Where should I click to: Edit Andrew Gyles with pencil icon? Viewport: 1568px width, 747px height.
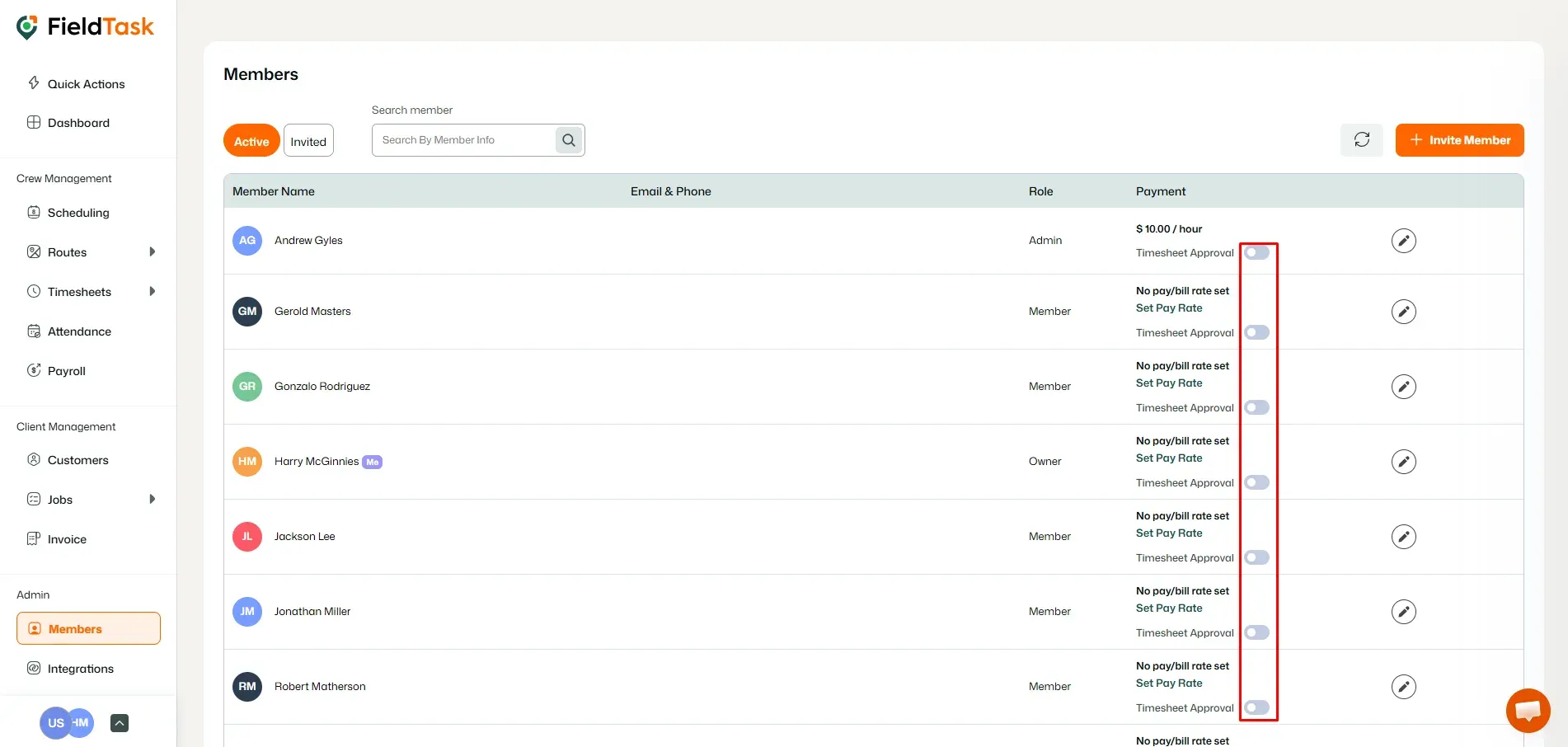1404,241
